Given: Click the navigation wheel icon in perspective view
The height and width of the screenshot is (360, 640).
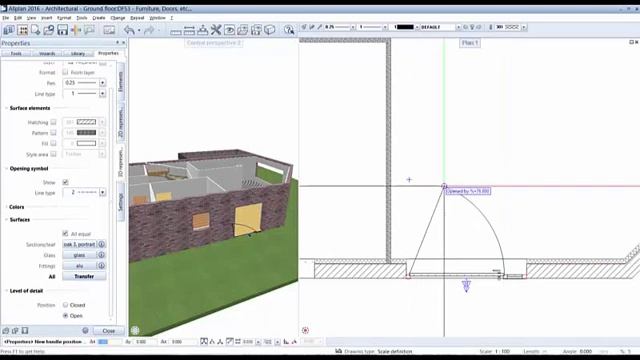Looking at the screenshot, I should point(135,330).
